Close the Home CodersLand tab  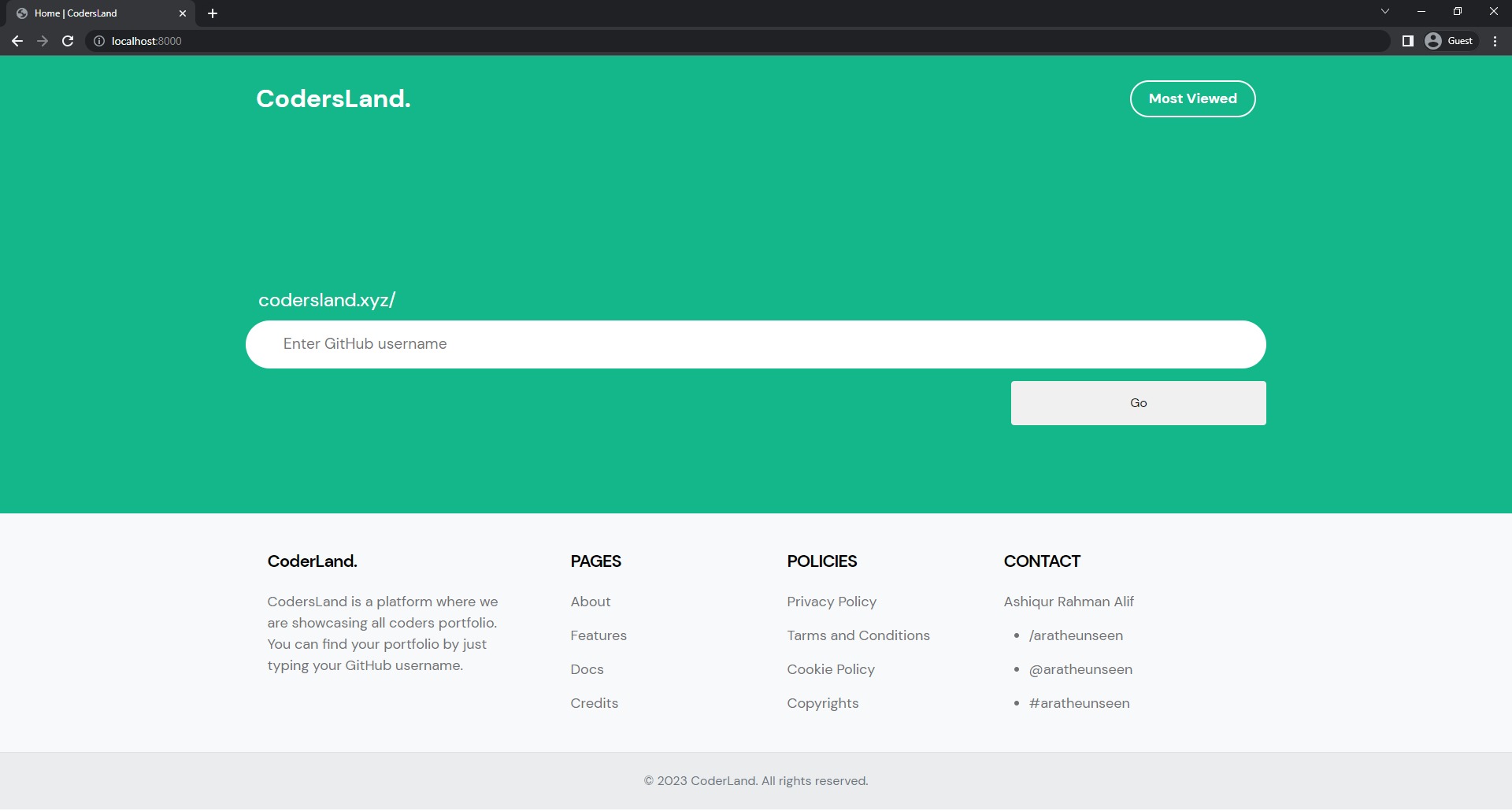(x=183, y=13)
